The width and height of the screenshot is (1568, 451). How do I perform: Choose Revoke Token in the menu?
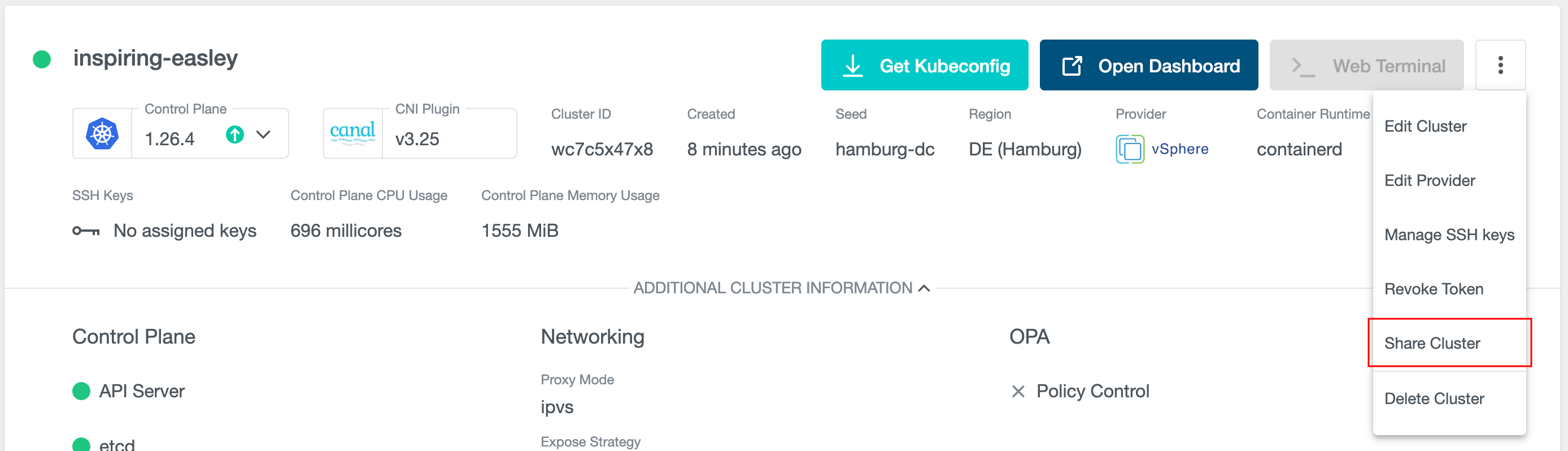coord(1434,288)
